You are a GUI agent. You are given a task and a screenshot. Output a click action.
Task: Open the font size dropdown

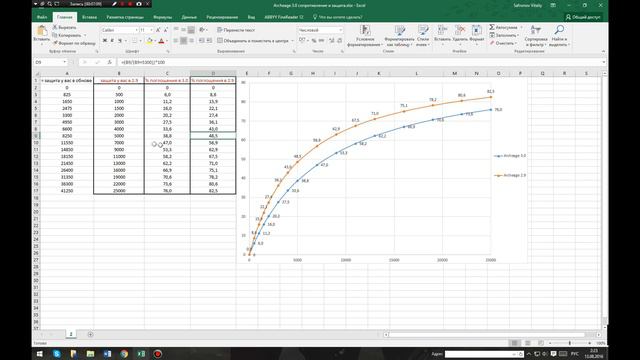coord(151,30)
